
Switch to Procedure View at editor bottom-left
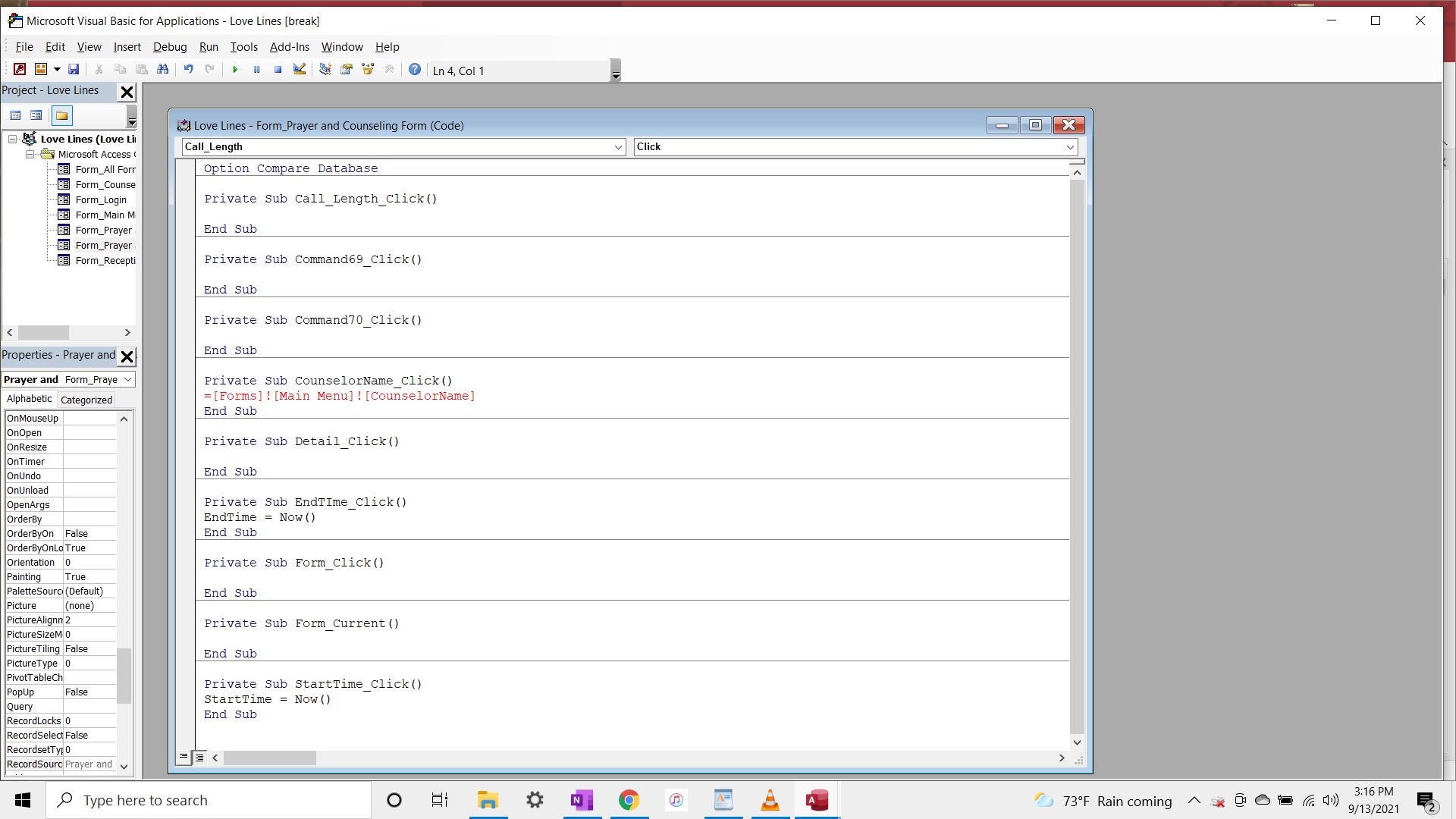(x=184, y=757)
